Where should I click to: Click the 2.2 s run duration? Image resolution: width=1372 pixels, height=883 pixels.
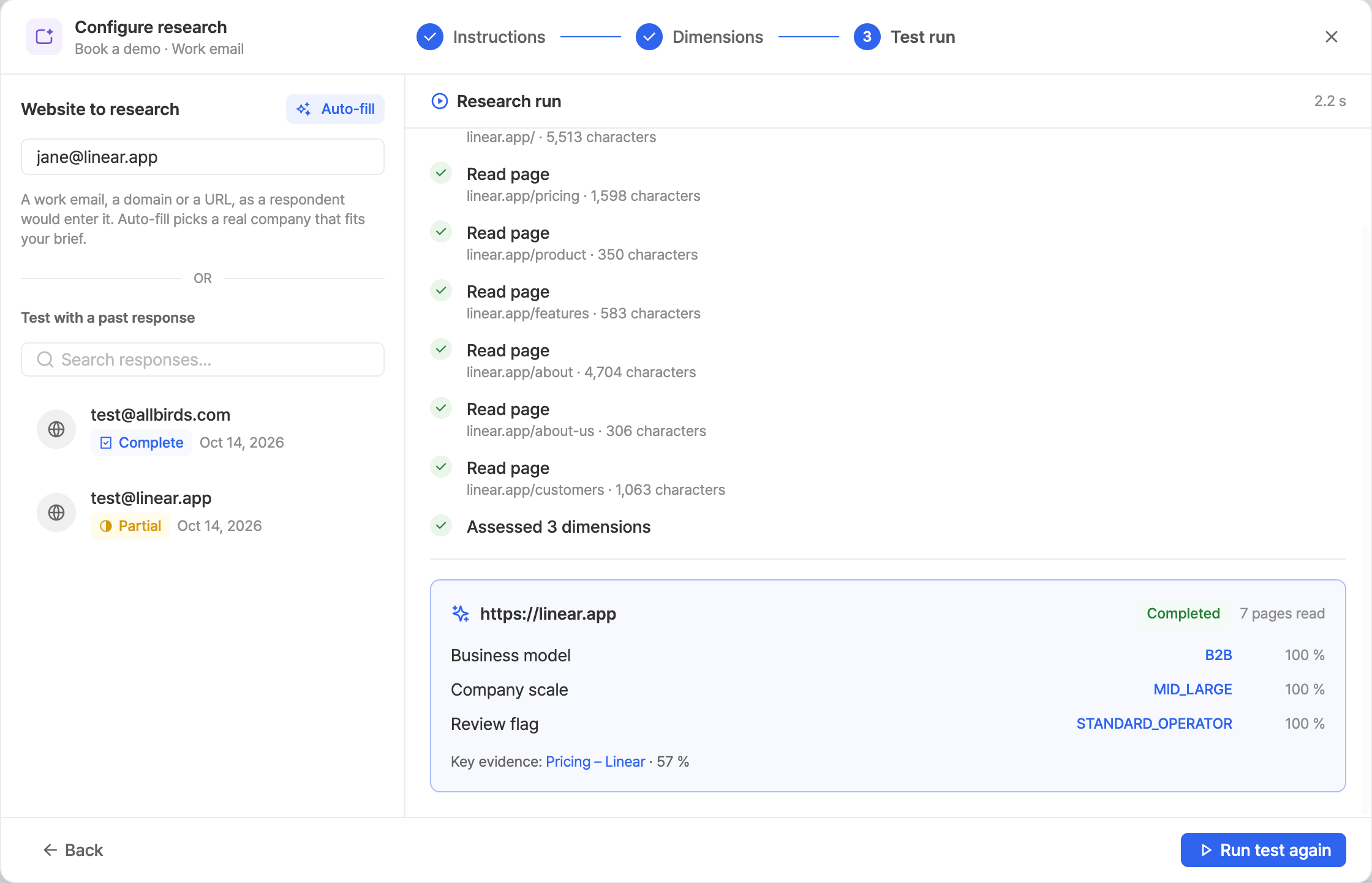(x=1330, y=101)
